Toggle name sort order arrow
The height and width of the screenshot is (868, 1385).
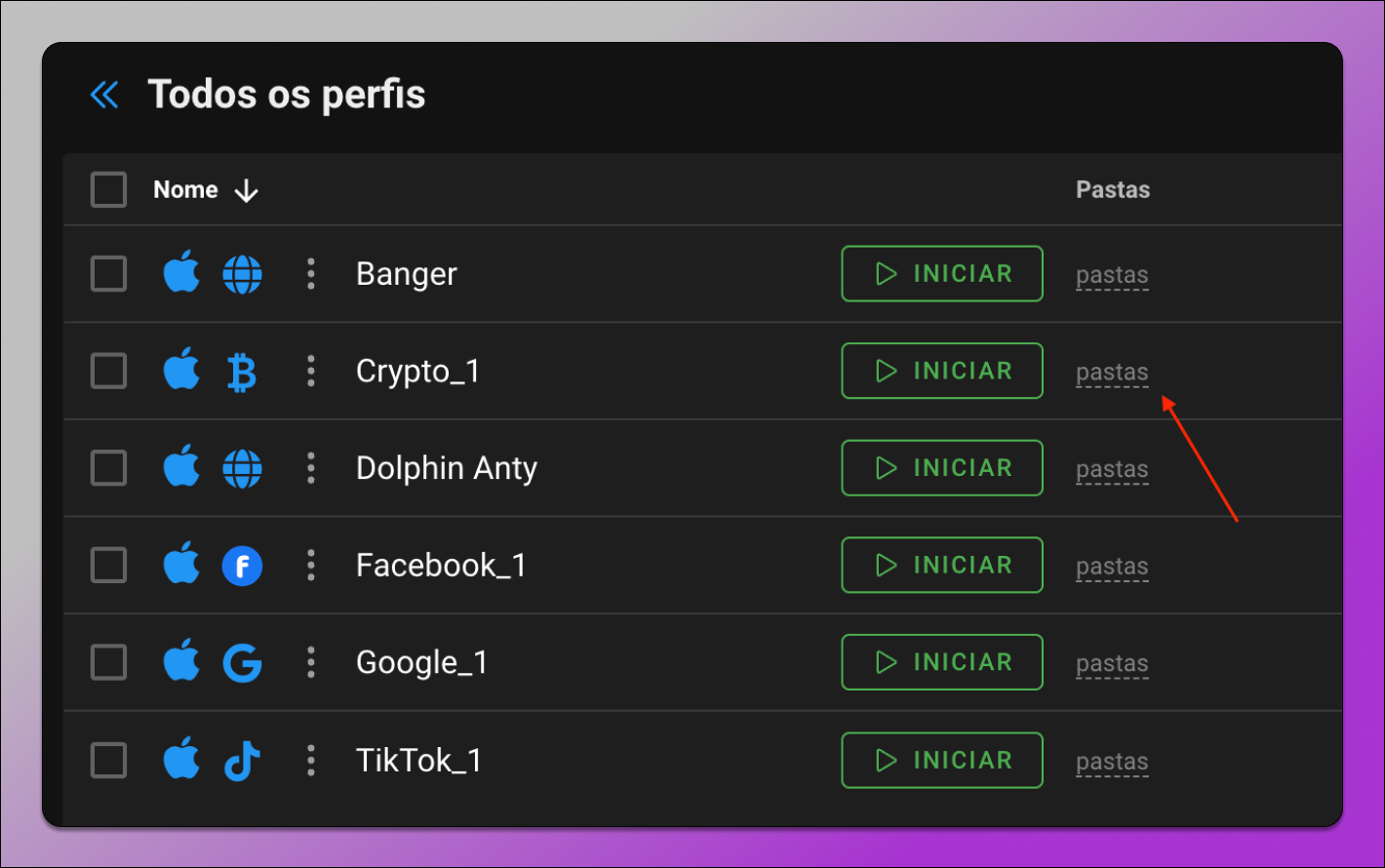pyautogui.click(x=247, y=190)
